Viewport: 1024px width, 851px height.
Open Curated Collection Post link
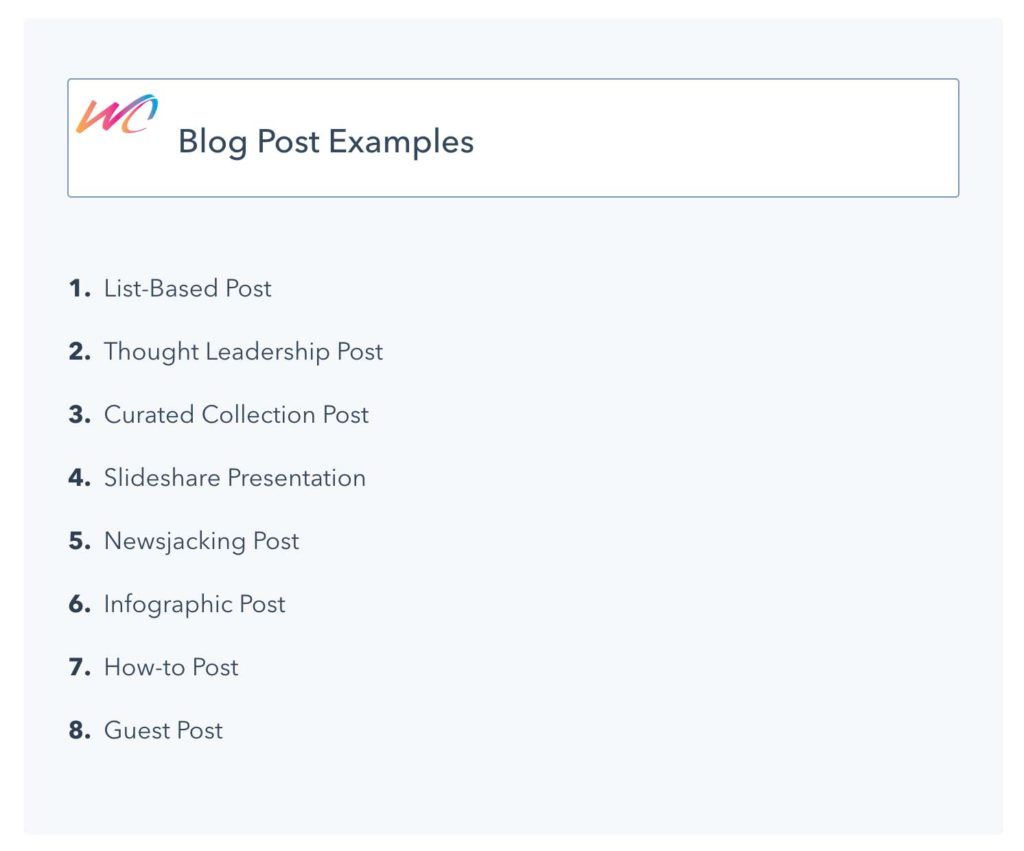(236, 415)
